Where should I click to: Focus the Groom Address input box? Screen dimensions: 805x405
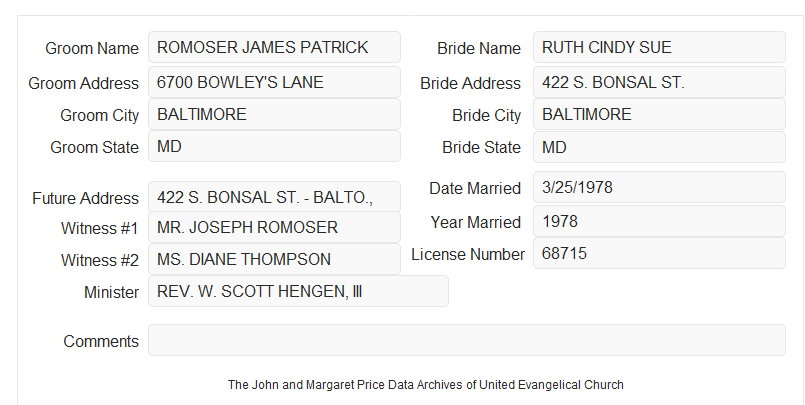point(274,82)
